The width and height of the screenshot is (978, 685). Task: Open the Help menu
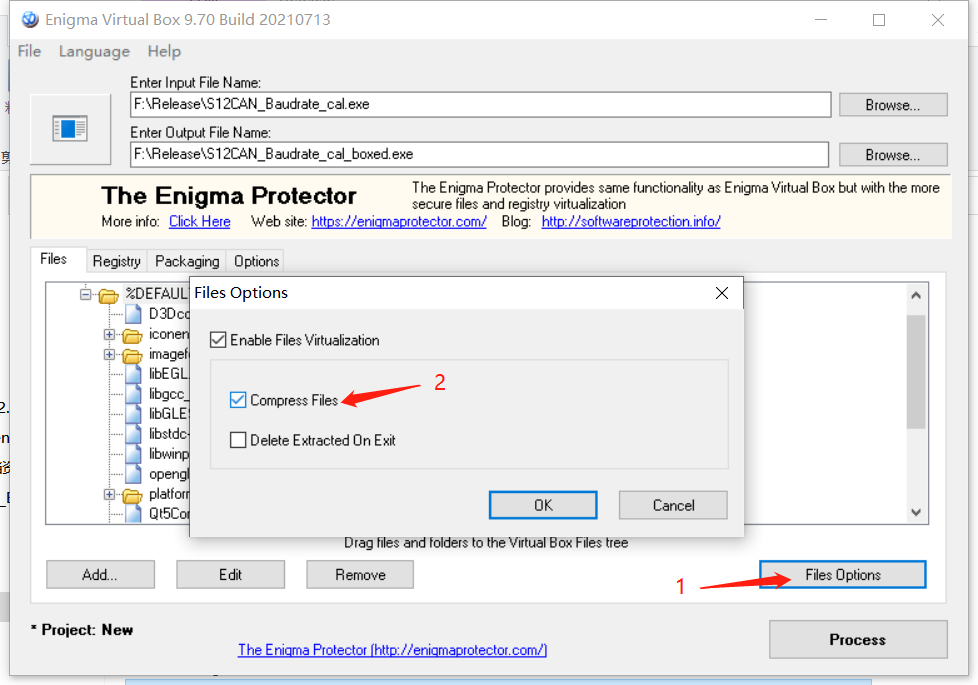point(164,51)
